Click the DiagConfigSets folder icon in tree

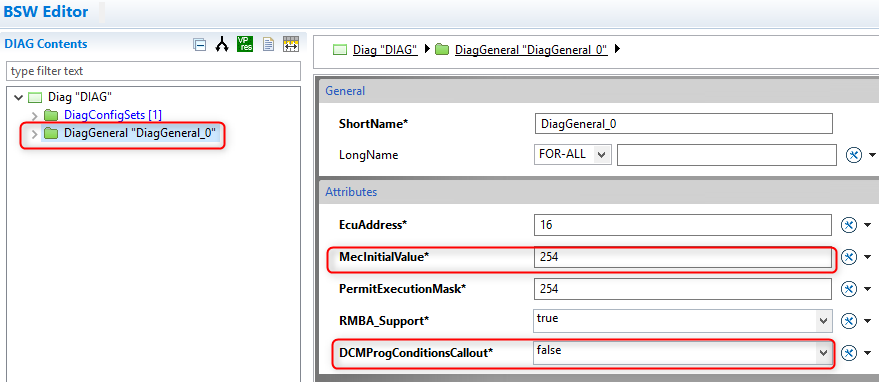(x=52, y=116)
